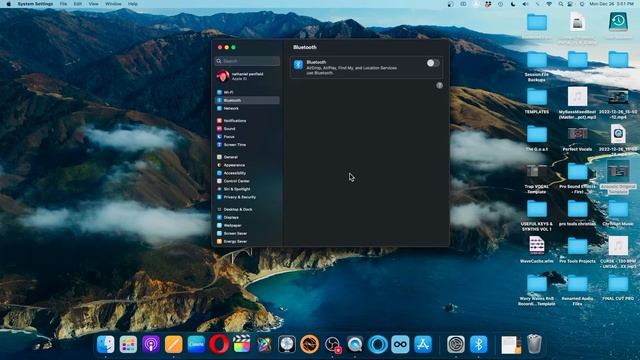Open the Apple menu
The width and height of the screenshot is (640, 360).
[9, 4]
